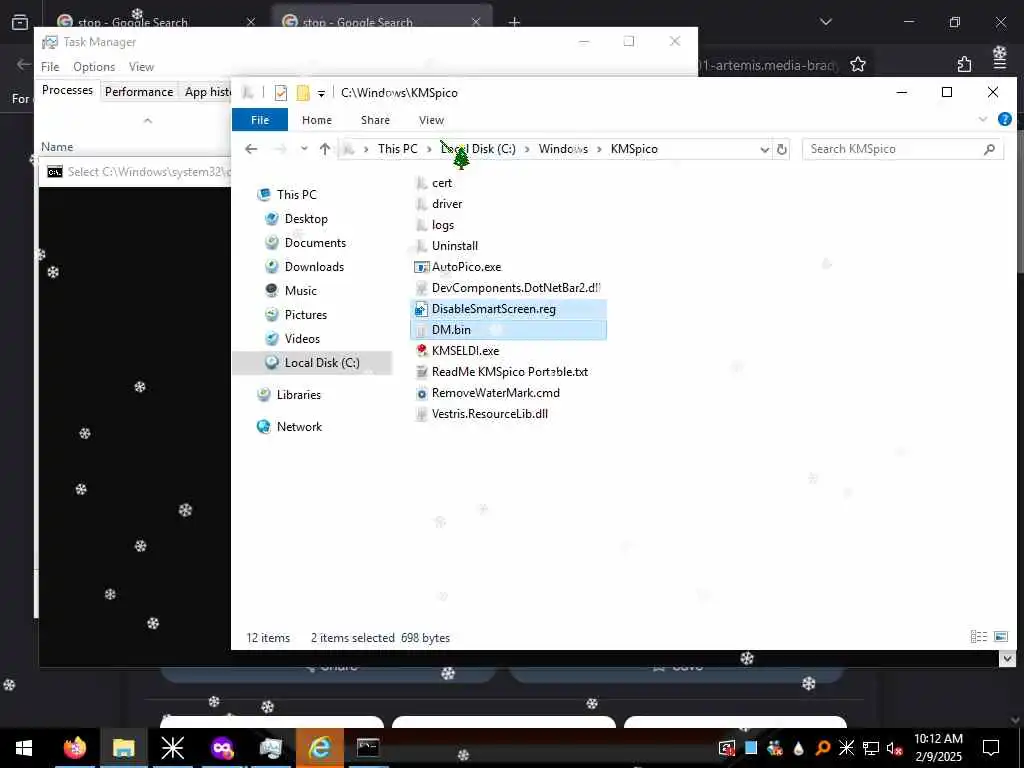Click the muted volume tray icon
The height and width of the screenshot is (768, 1024).
(894, 748)
